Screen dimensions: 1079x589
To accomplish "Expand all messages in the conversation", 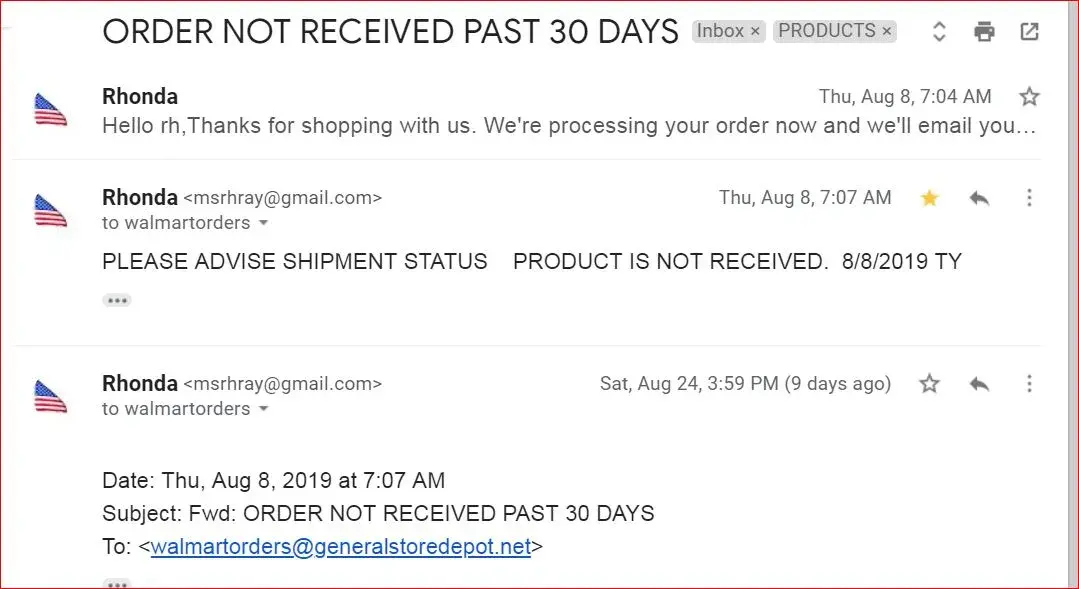I will (939, 32).
